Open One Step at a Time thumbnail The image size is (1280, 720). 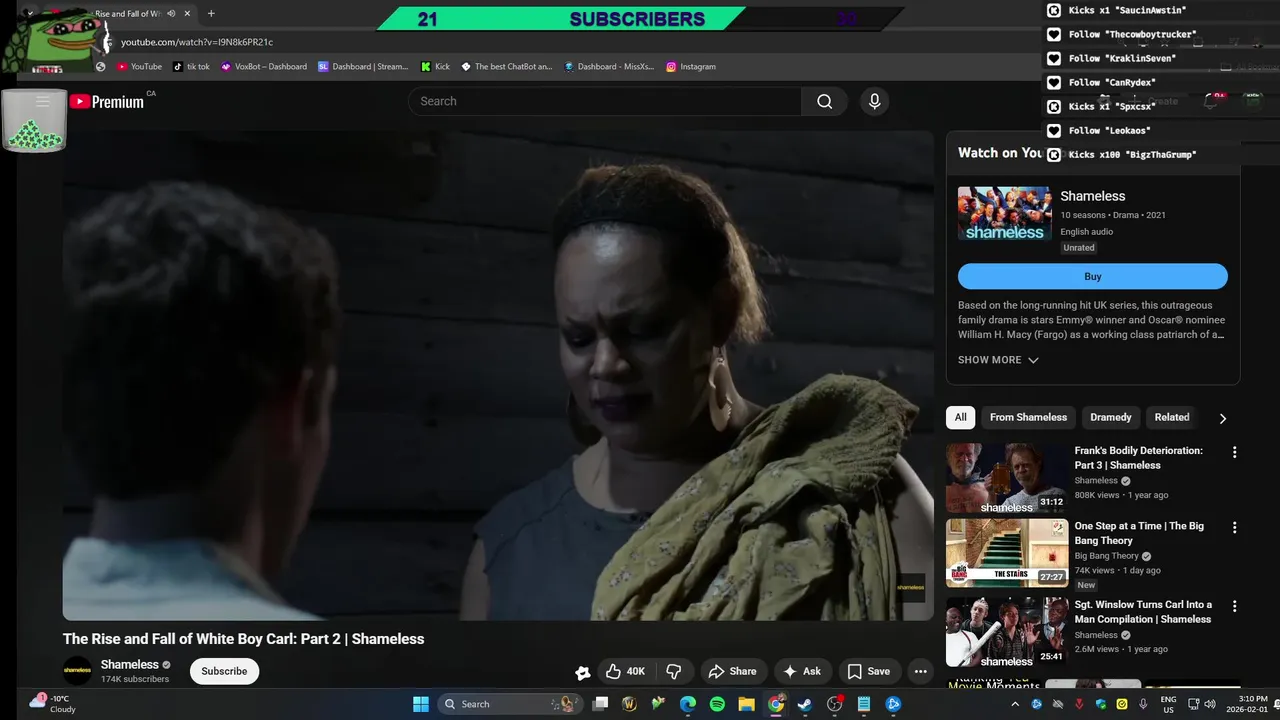pos(1007,553)
